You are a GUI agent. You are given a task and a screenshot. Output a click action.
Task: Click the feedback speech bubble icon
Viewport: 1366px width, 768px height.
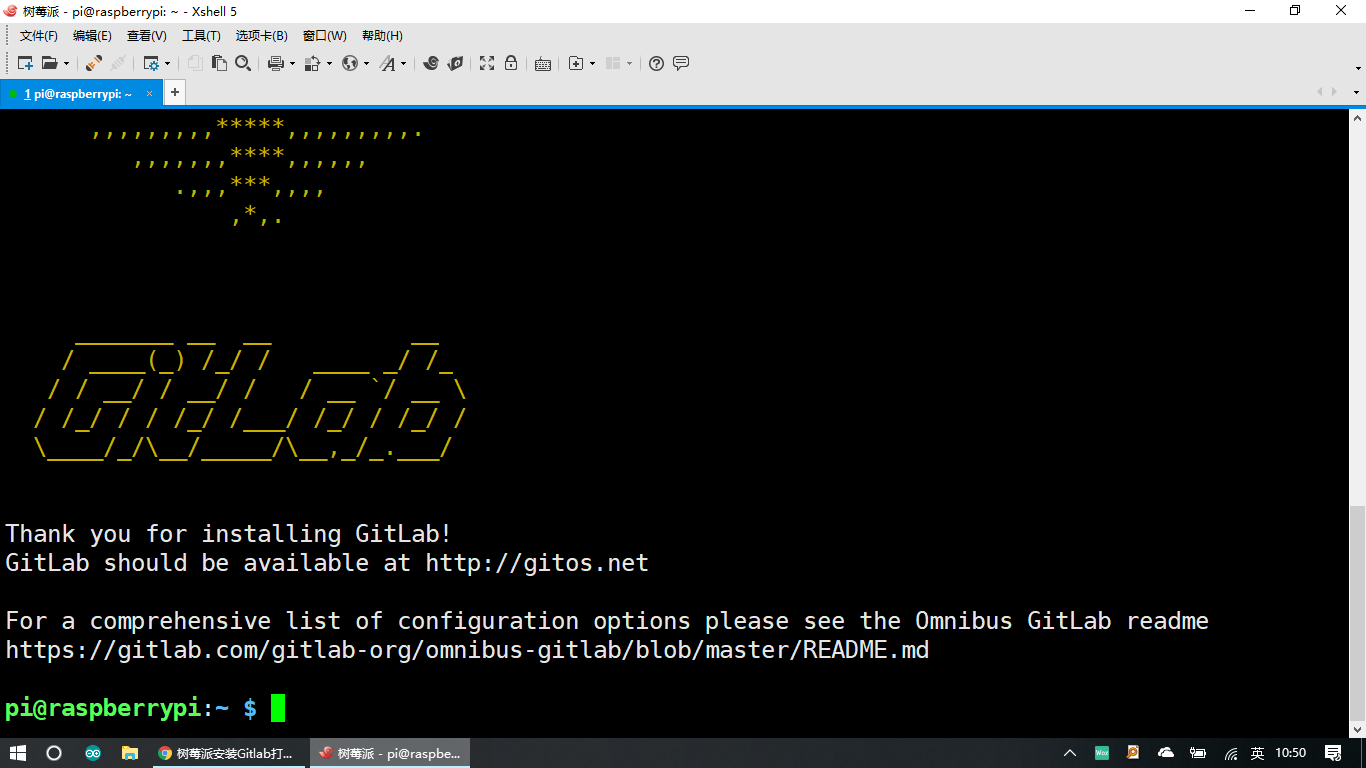pos(681,63)
